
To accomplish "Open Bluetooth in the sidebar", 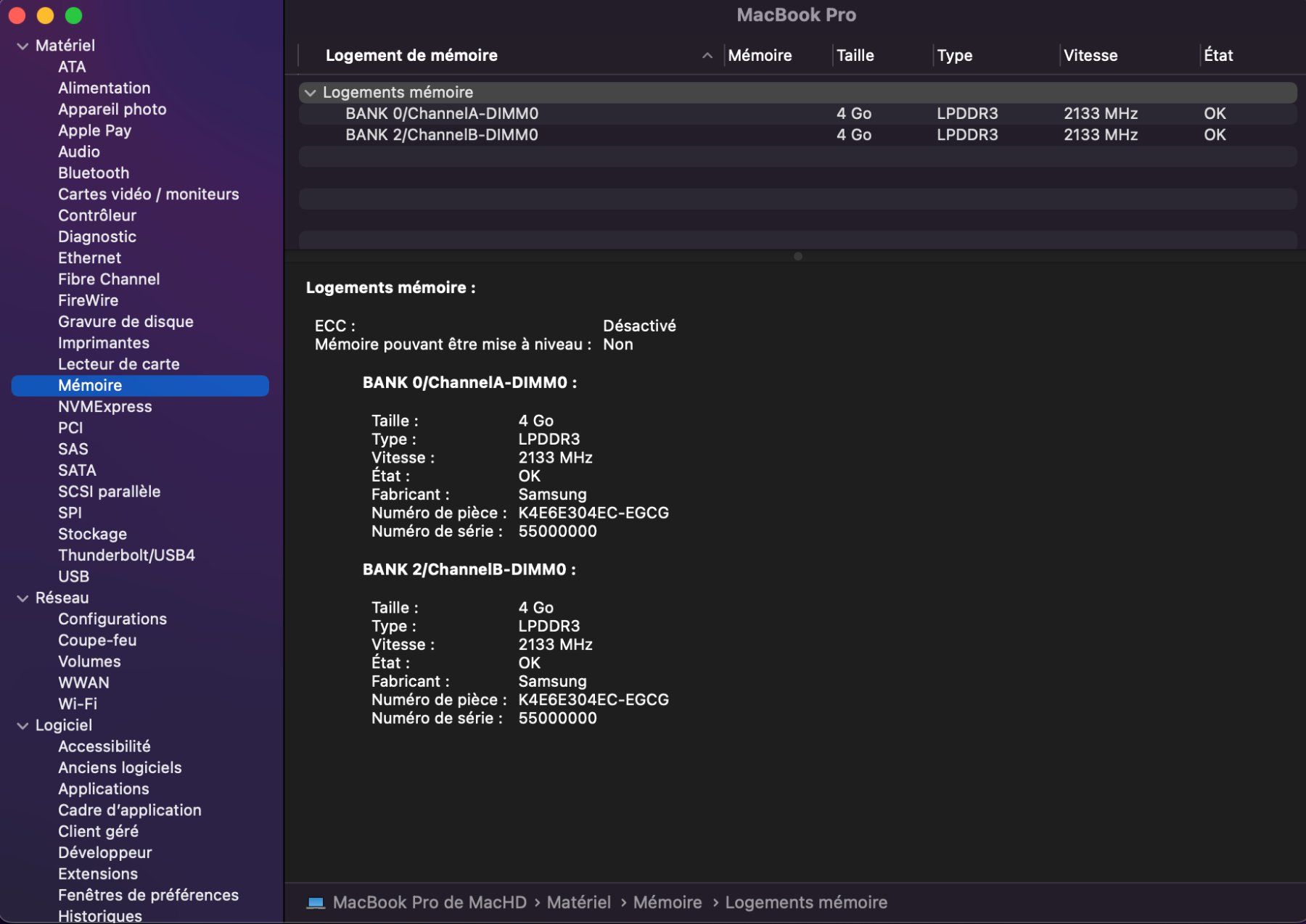I will pyautogui.click(x=94, y=173).
